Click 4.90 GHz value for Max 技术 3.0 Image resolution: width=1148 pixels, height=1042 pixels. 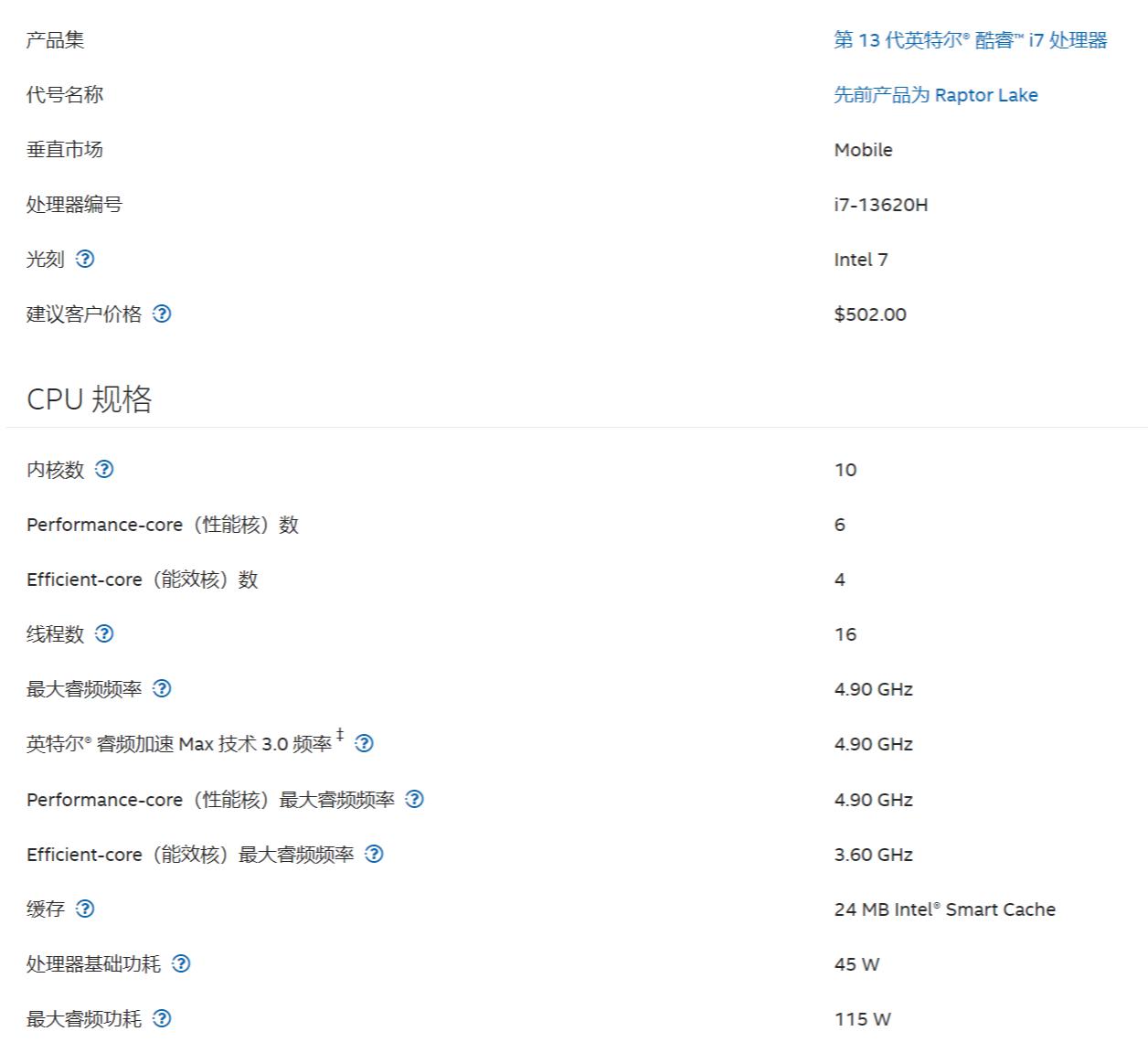[x=873, y=744]
